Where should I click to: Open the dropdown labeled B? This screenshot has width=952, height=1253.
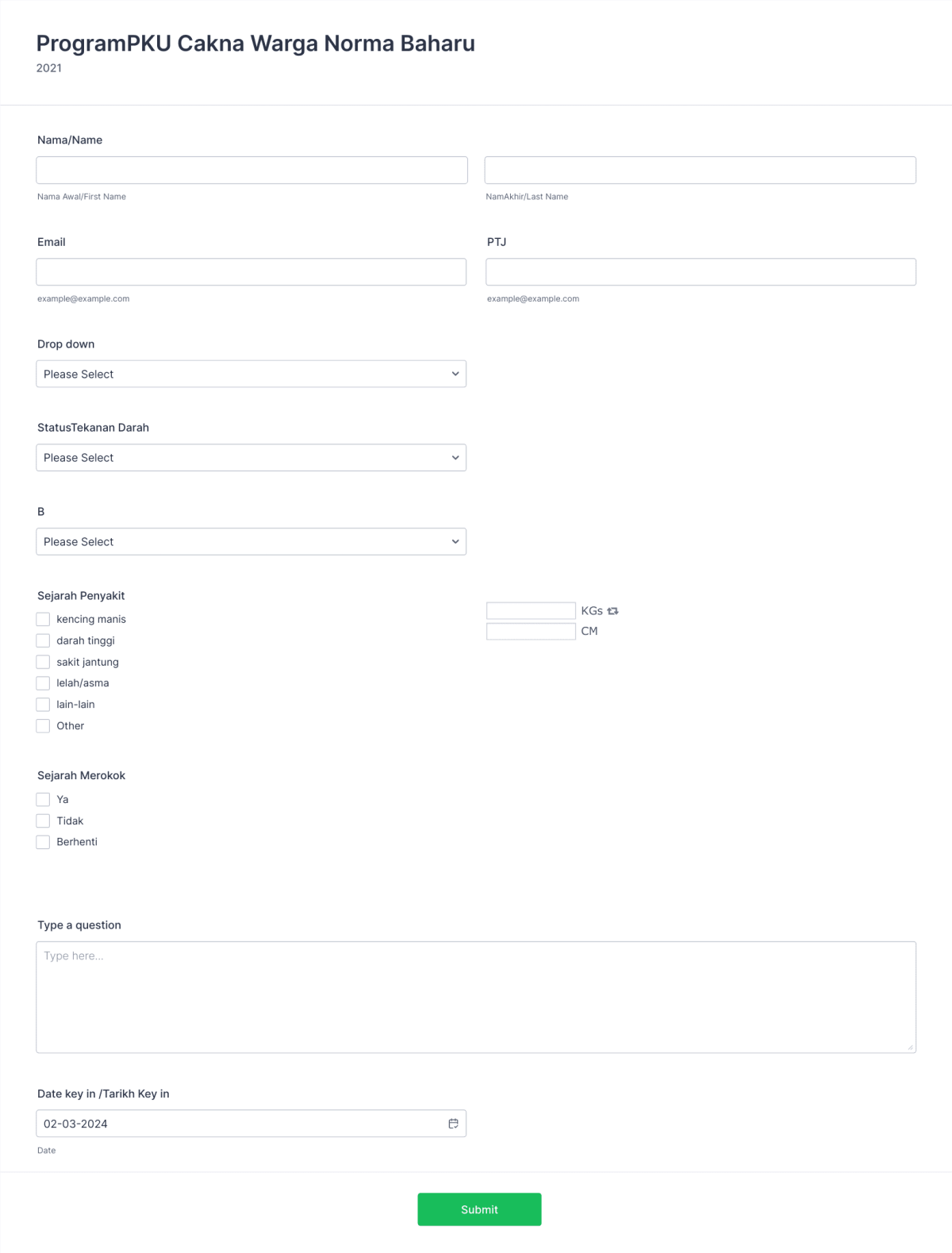click(x=251, y=541)
